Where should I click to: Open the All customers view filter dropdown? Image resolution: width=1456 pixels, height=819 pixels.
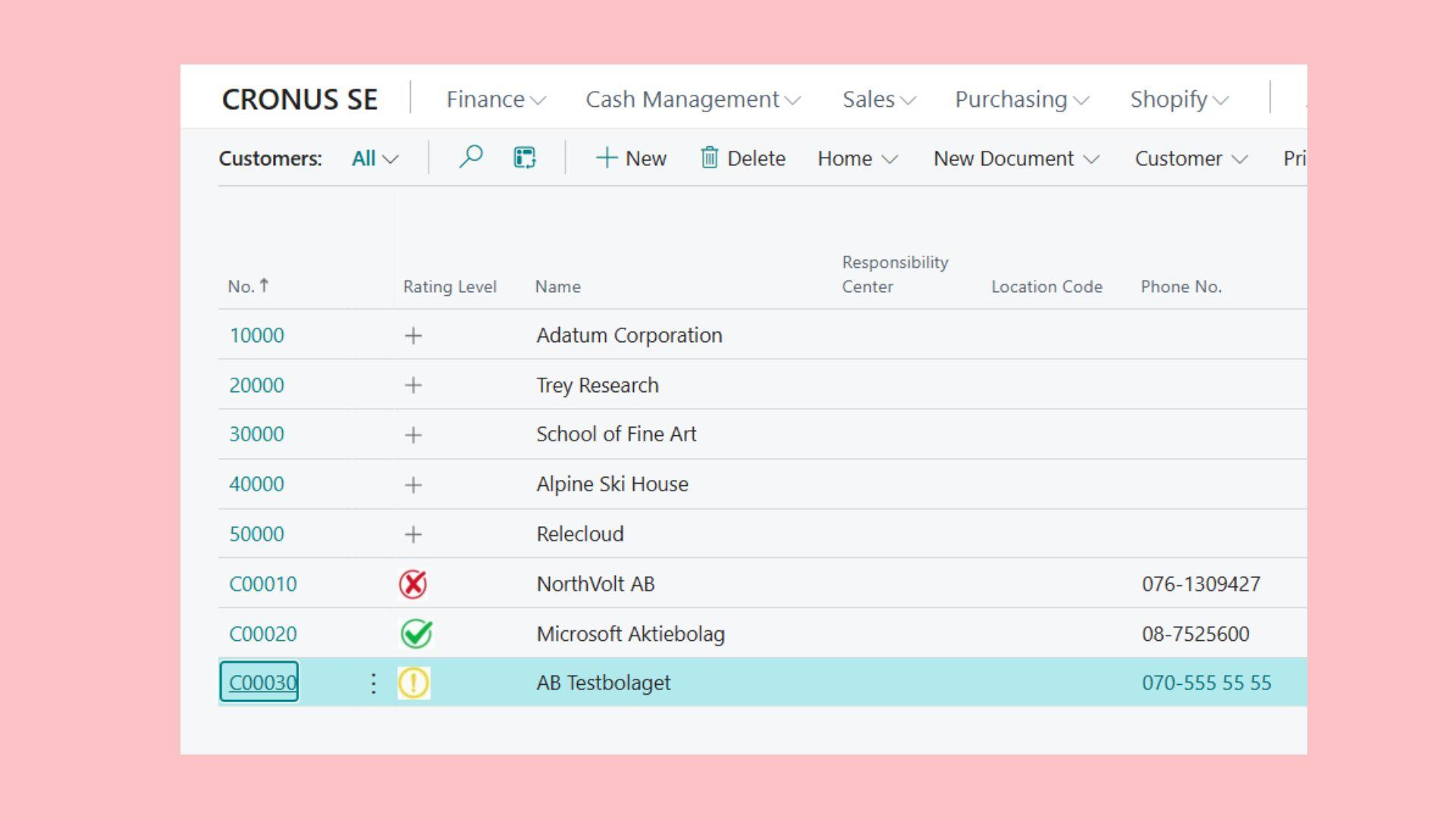pyautogui.click(x=375, y=158)
